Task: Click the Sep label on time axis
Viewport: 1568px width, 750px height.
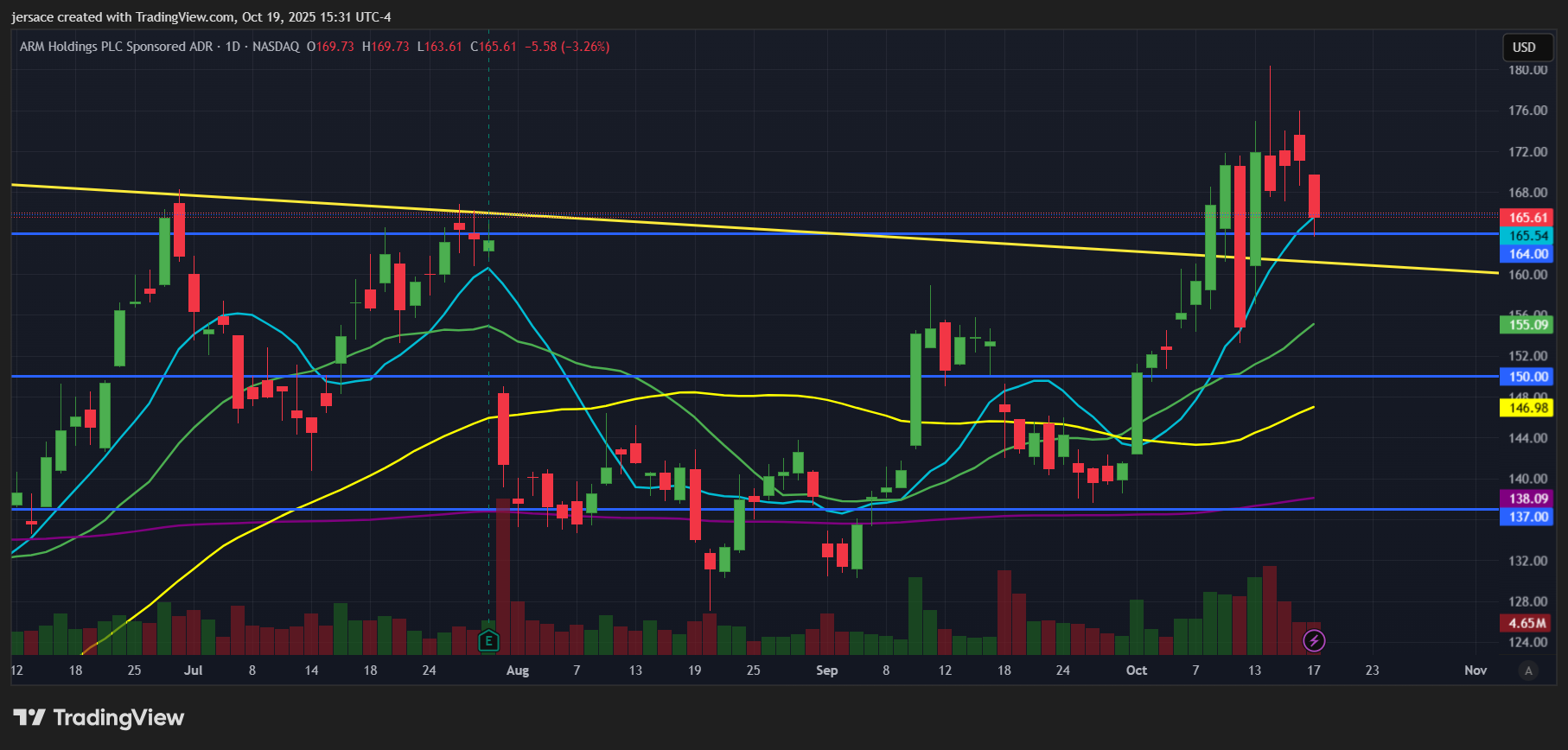Action: pos(826,671)
